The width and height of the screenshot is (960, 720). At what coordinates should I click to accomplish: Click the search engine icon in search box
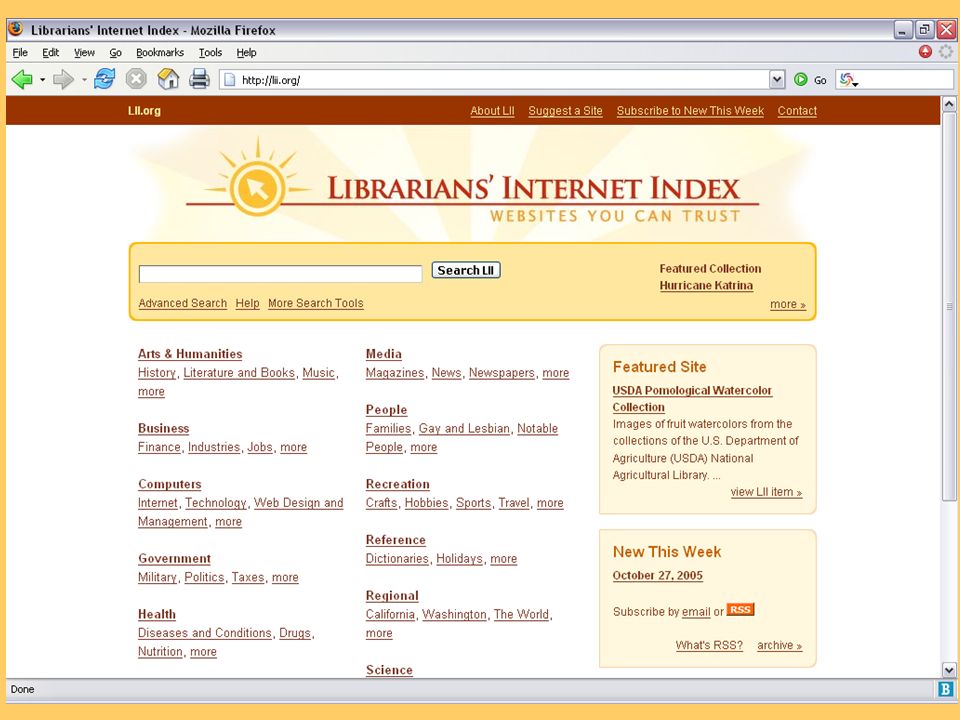pos(847,80)
